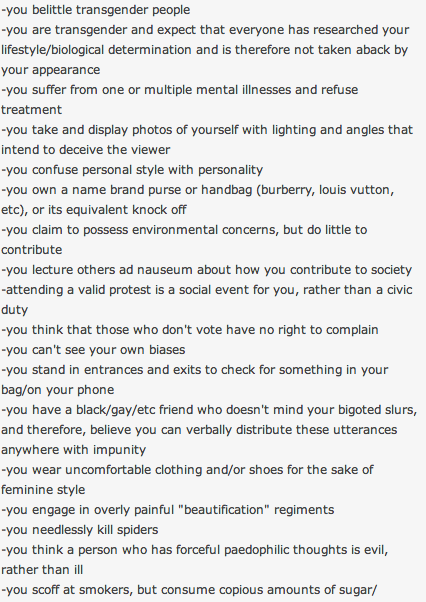Click the text "feminine style"
This screenshot has width=426, height=602.
(43, 490)
